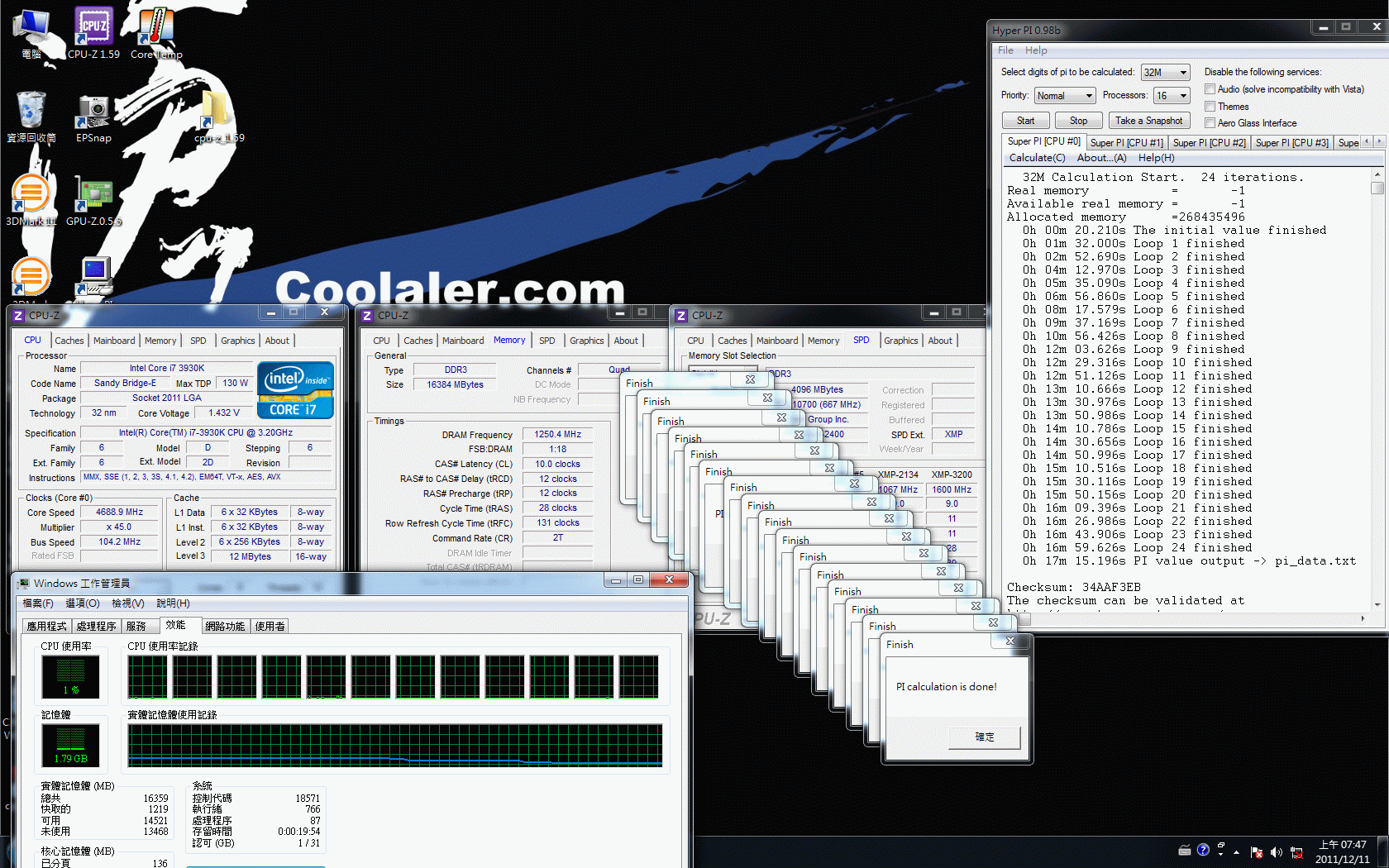The height and width of the screenshot is (868, 1389).
Task: Launch the 3DMark 11 desktop shortcut
Action: pyautogui.click(x=31, y=200)
